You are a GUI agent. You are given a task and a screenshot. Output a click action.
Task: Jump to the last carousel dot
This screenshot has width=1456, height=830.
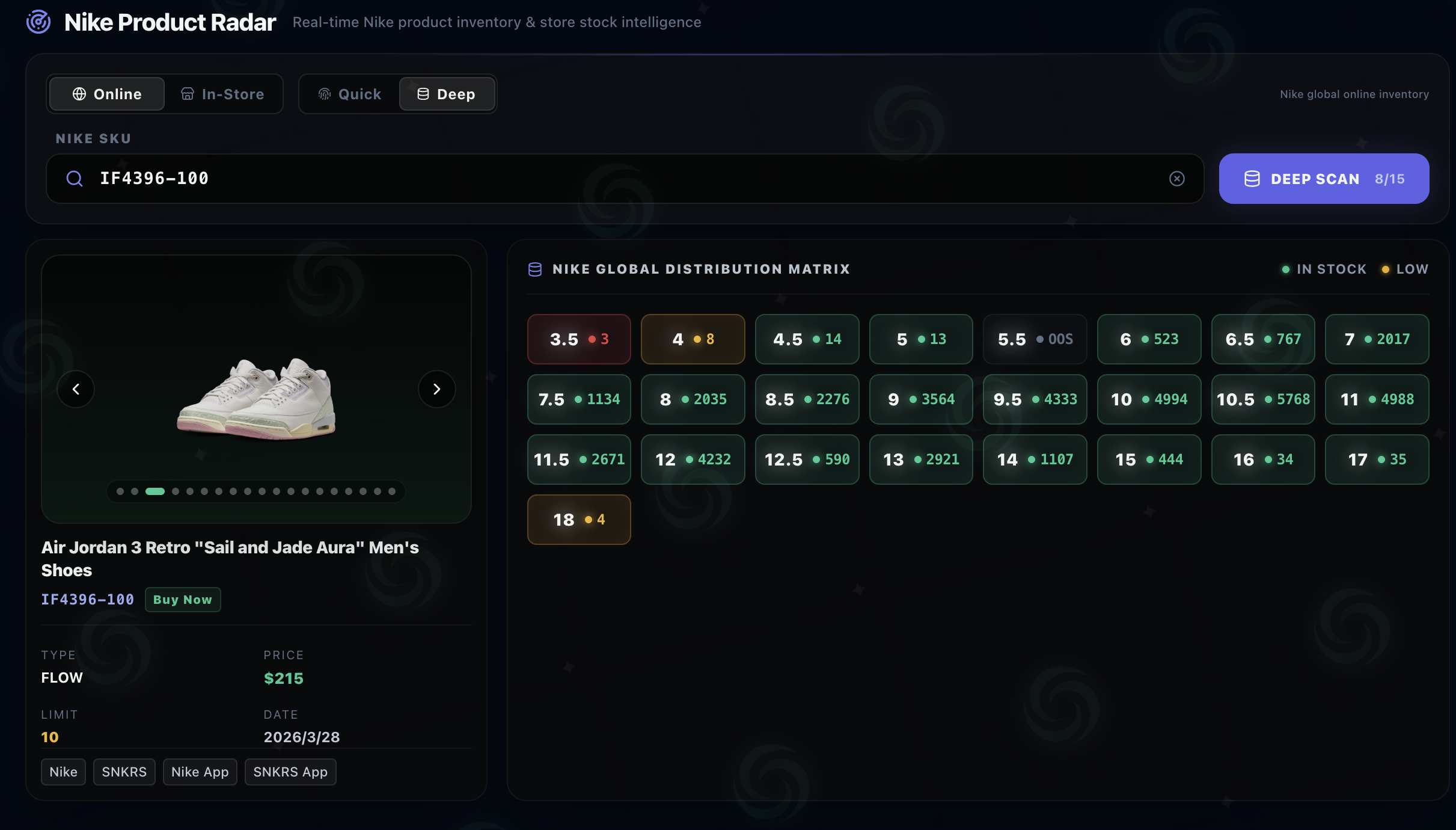point(392,491)
